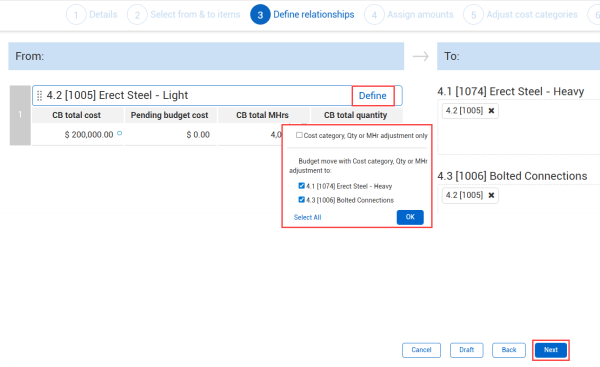Confirm selection with the OK button
The width and height of the screenshot is (600, 367).
click(410, 217)
